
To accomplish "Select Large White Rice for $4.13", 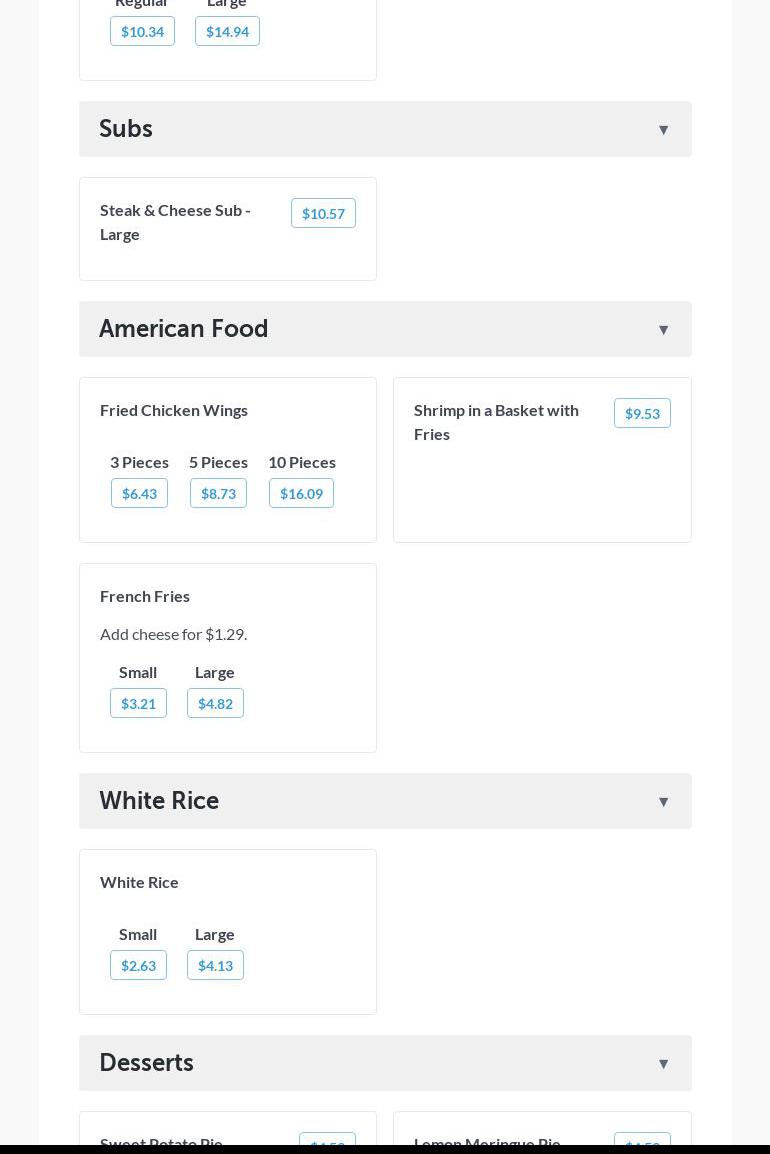I will (x=215, y=965).
